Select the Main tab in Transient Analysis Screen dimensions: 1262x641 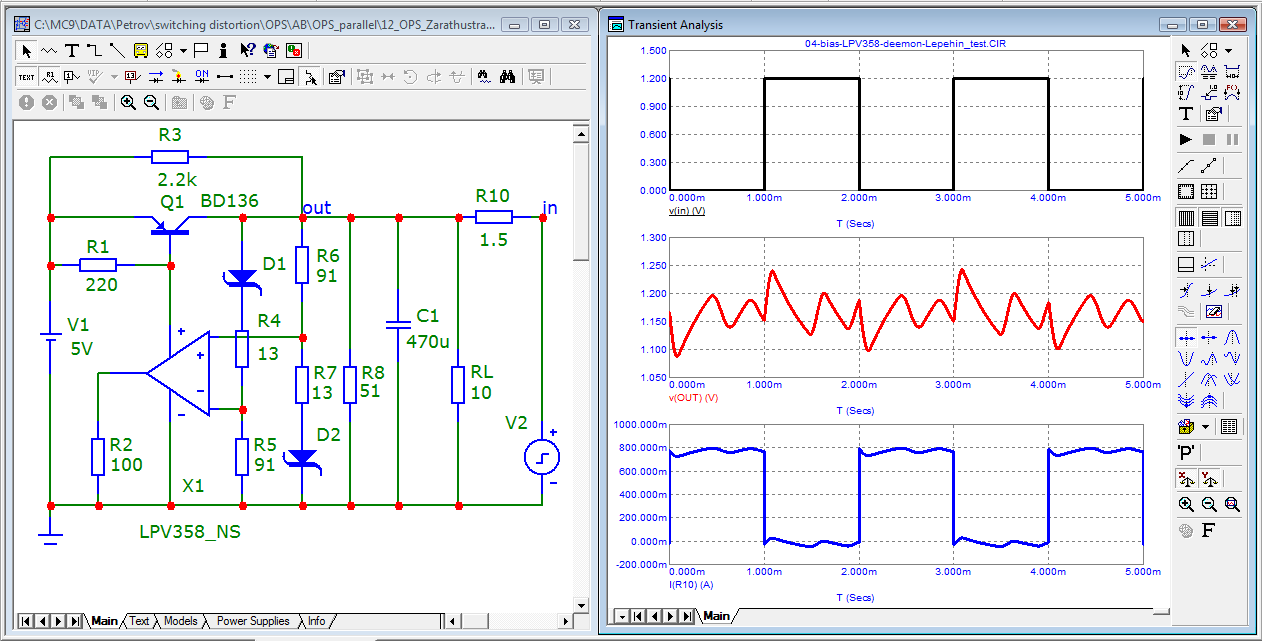point(716,616)
